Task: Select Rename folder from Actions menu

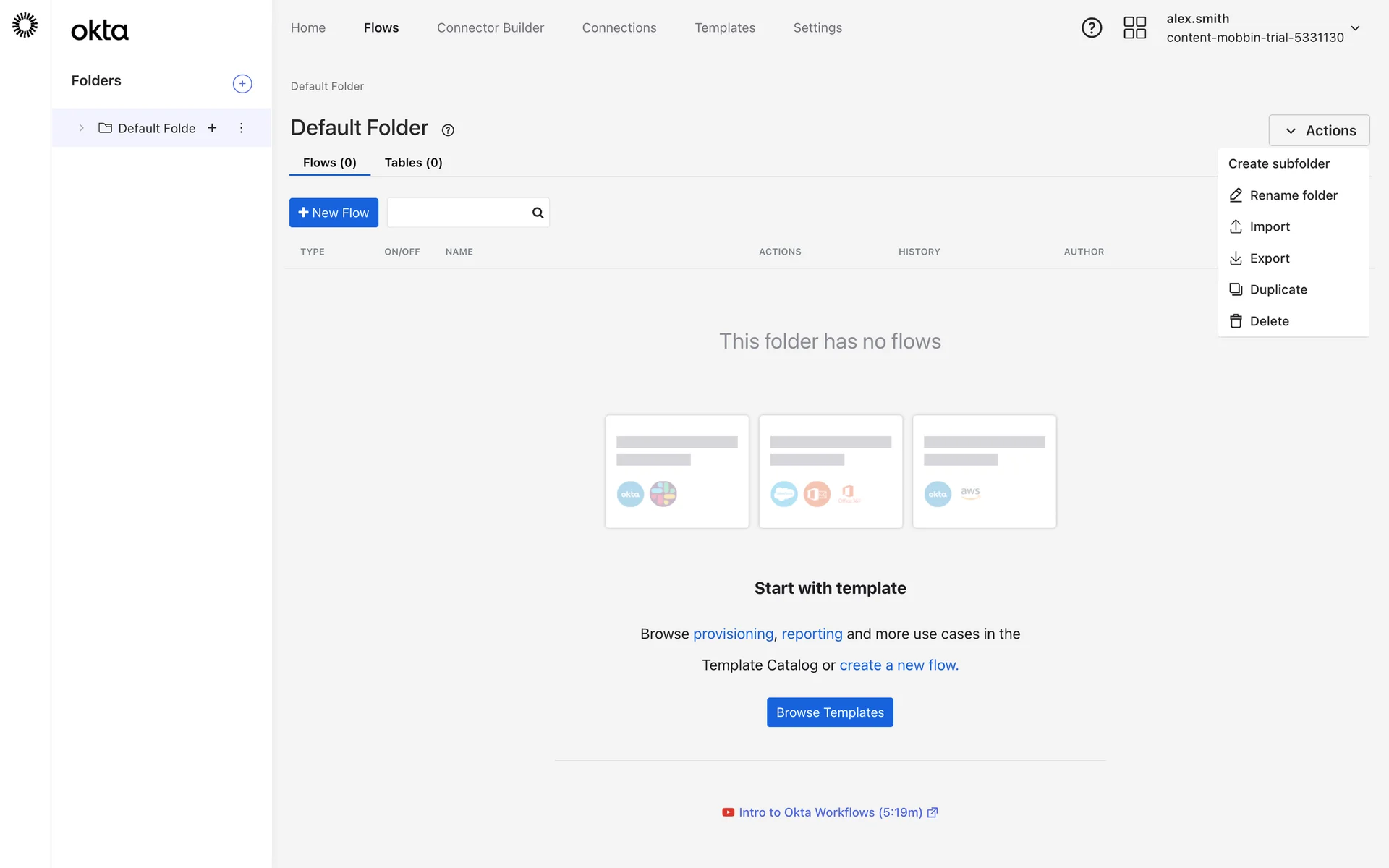Action: click(1293, 195)
